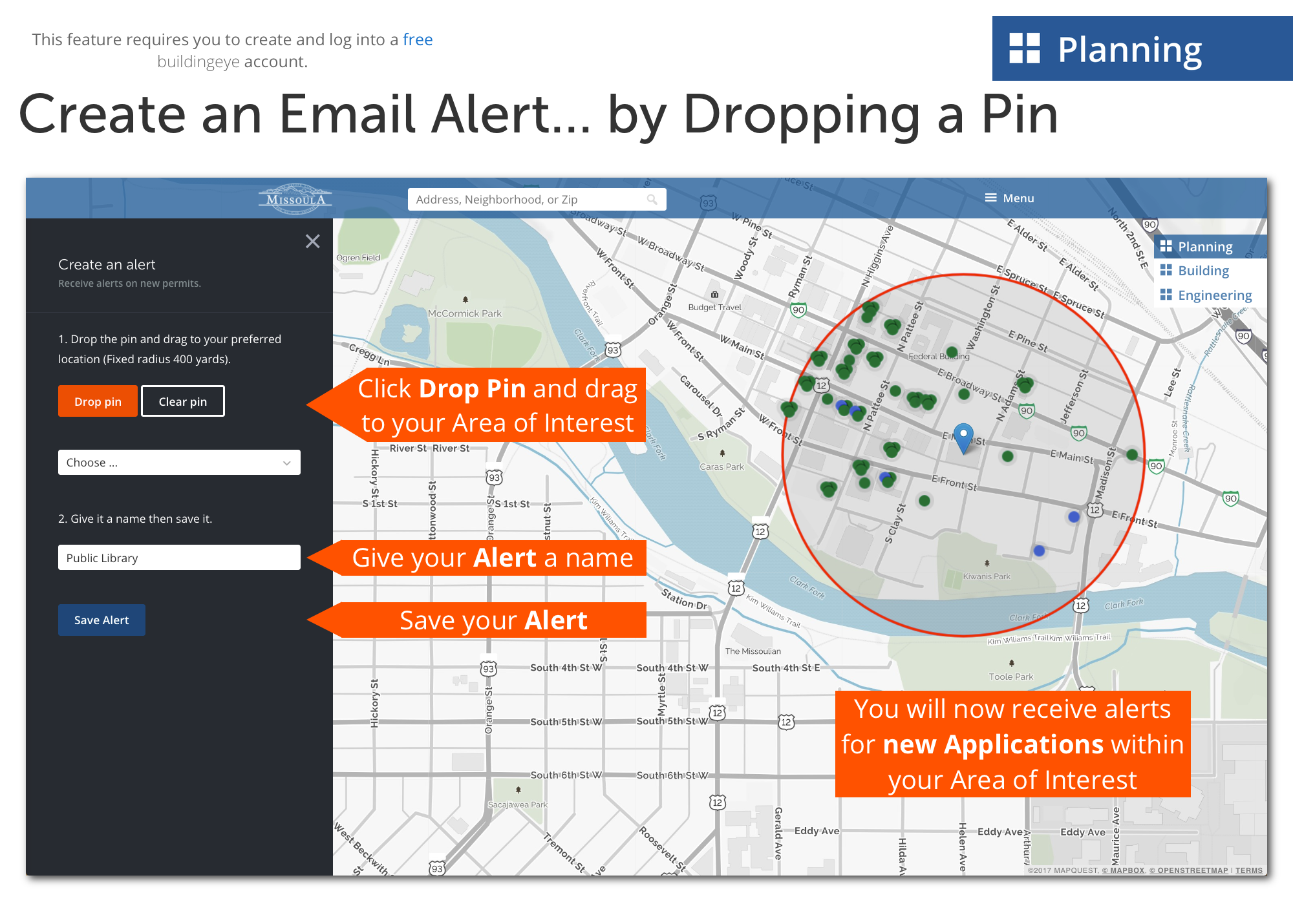Image resolution: width=1293 pixels, height=924 pixels.
Task: Click the large Planning header banner
Action: click(1142, 48)
